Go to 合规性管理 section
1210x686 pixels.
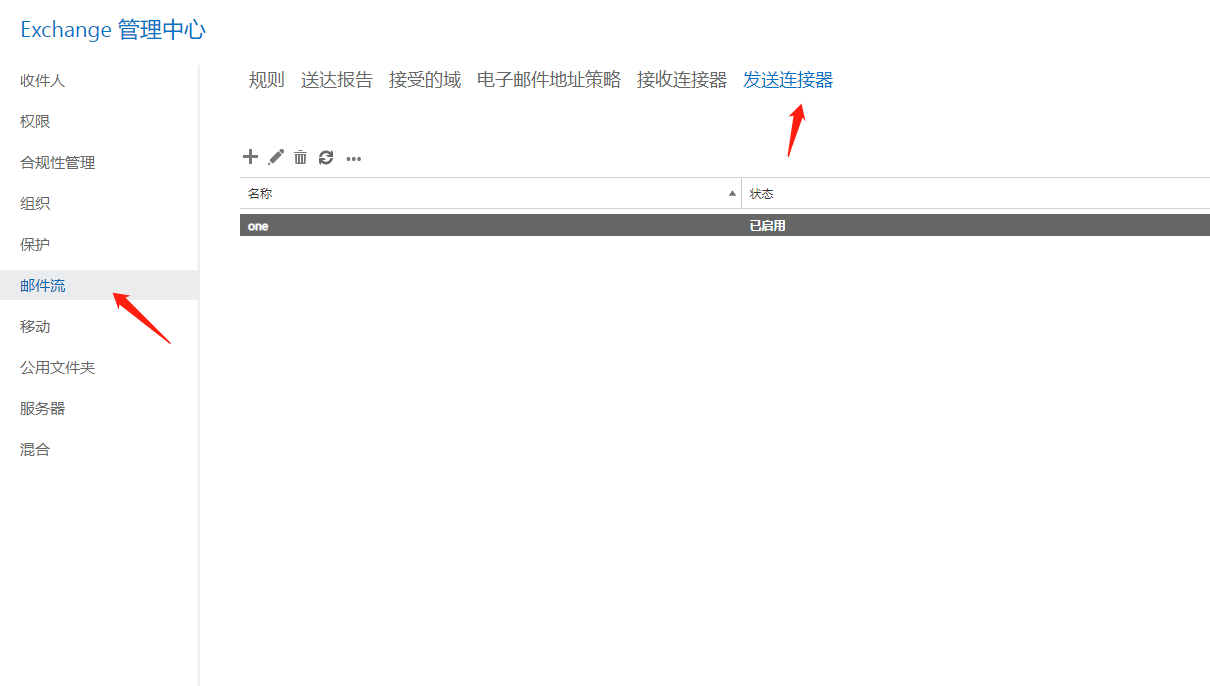coord(57,162)
